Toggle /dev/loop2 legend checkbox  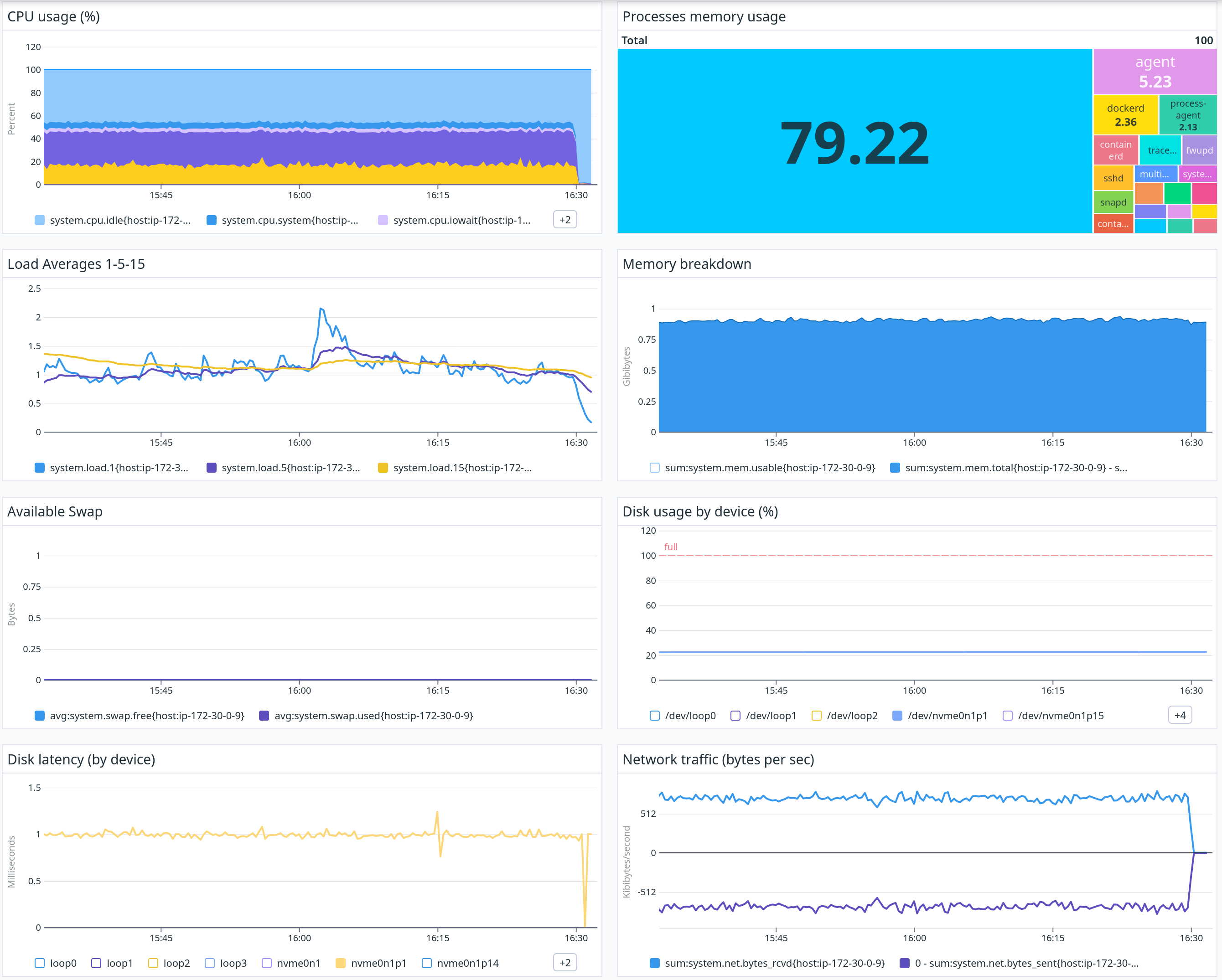coord(817,716)
